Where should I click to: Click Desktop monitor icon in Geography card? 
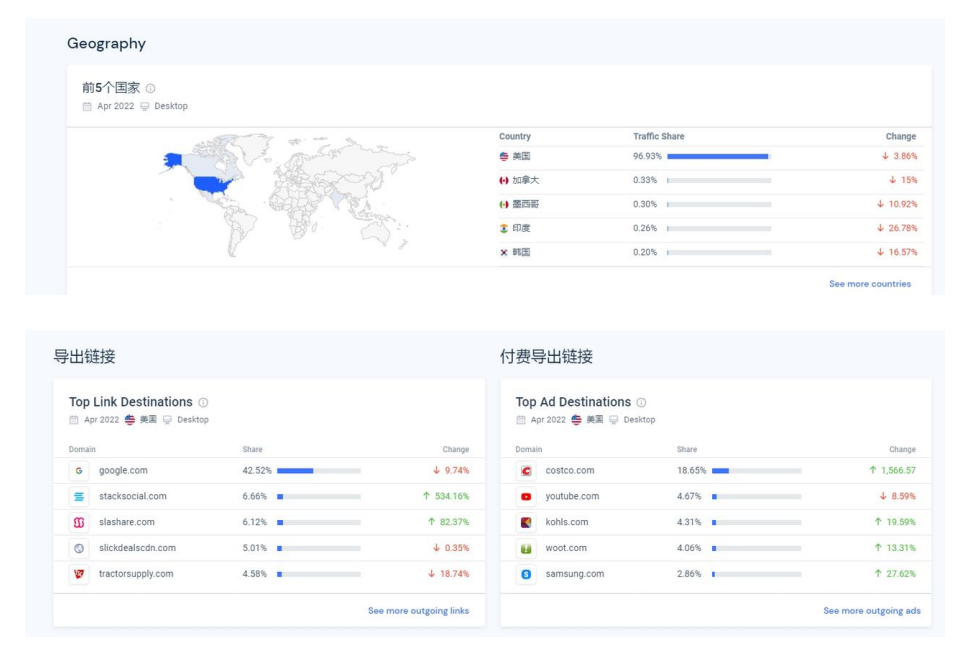[x=145, y=107]
